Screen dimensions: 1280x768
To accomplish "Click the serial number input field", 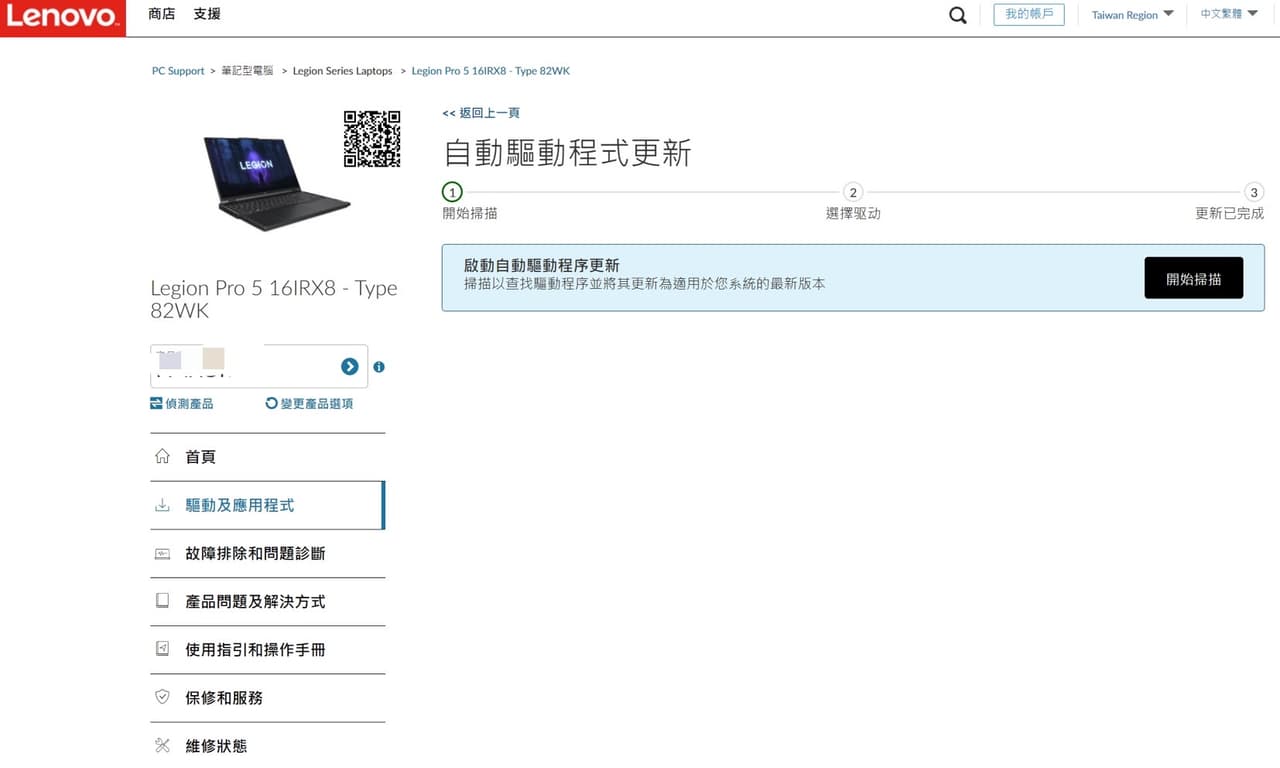I will [x=259, y=366].
